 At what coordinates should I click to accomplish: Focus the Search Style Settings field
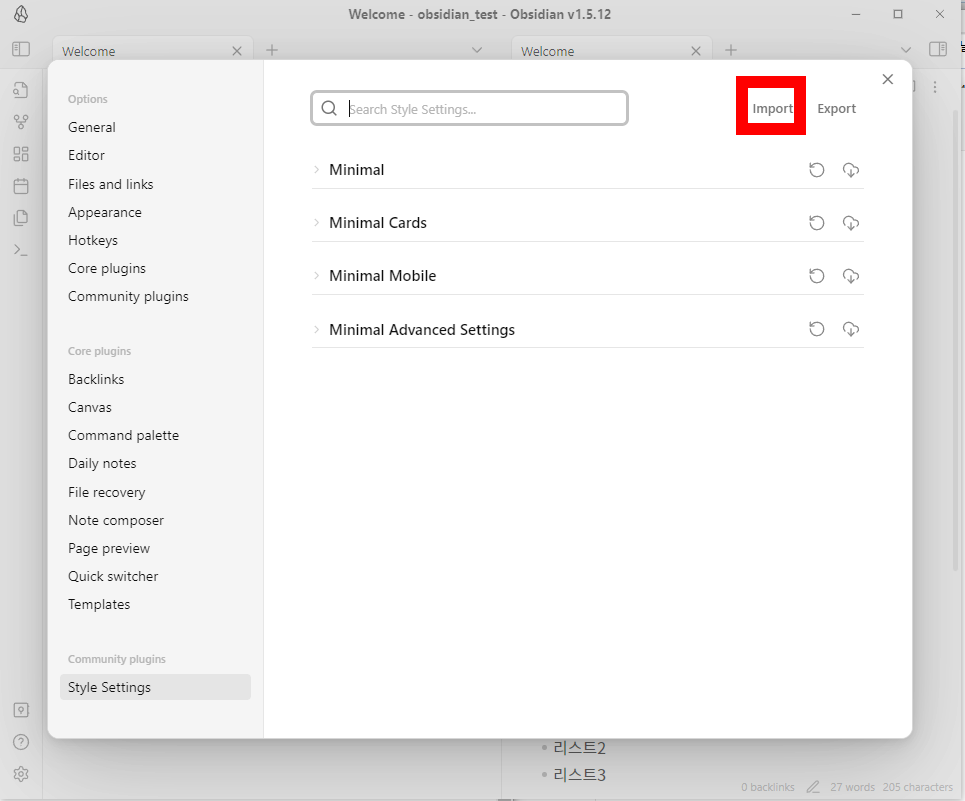coord(470,108)
